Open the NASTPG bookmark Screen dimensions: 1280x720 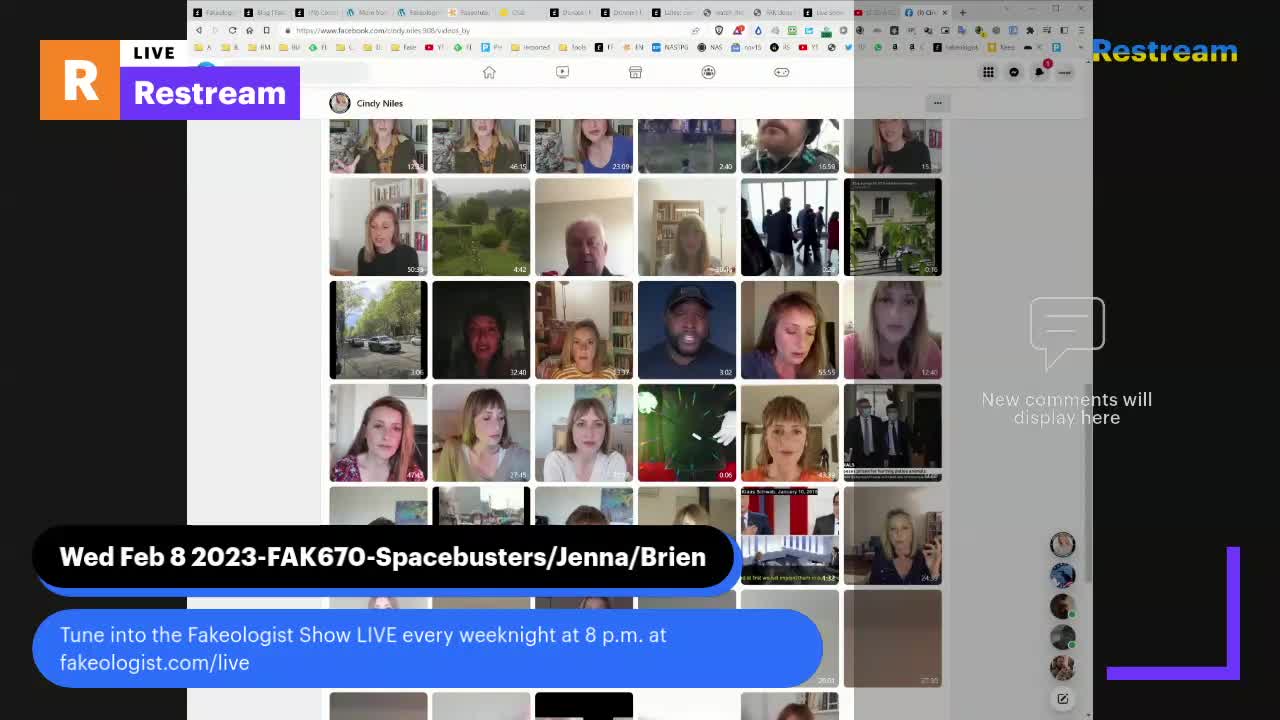672,47
